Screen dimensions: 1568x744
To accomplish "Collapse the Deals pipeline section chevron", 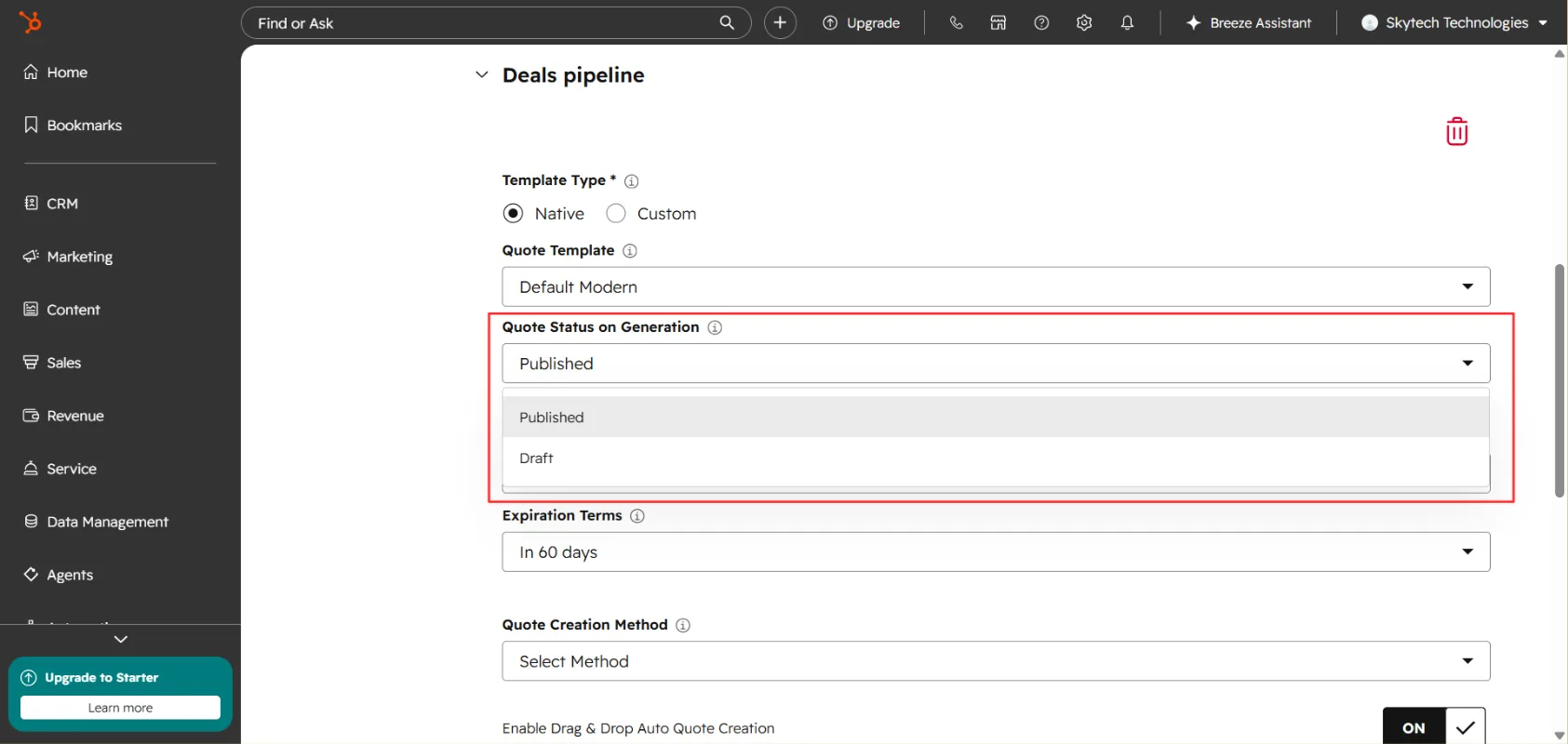I will click(x=482, y=74).
